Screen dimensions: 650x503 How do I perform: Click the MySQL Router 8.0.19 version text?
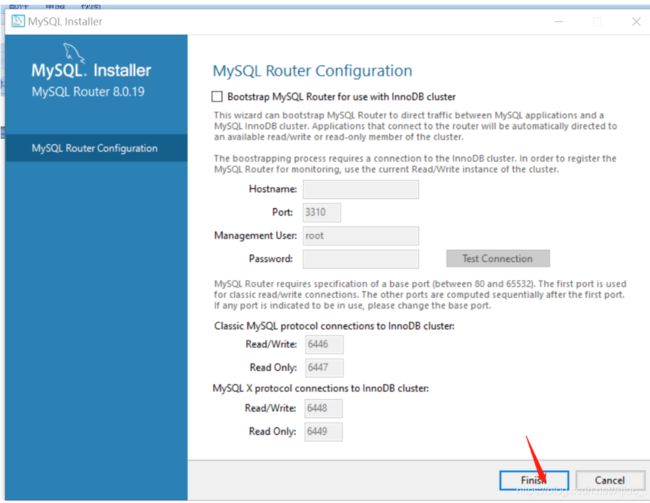click(88, 92)
